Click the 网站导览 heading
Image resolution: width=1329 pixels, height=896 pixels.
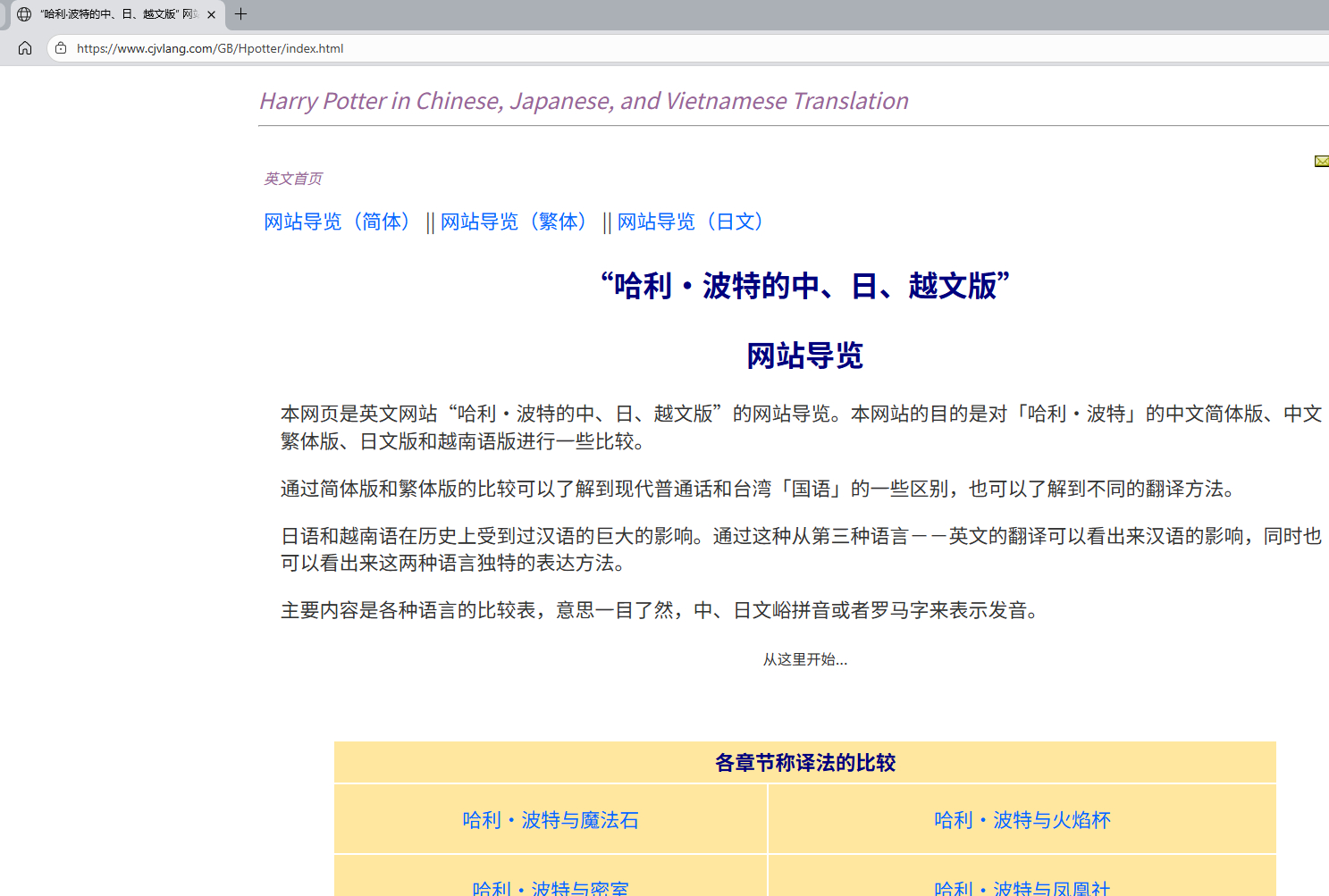[805, 356]
